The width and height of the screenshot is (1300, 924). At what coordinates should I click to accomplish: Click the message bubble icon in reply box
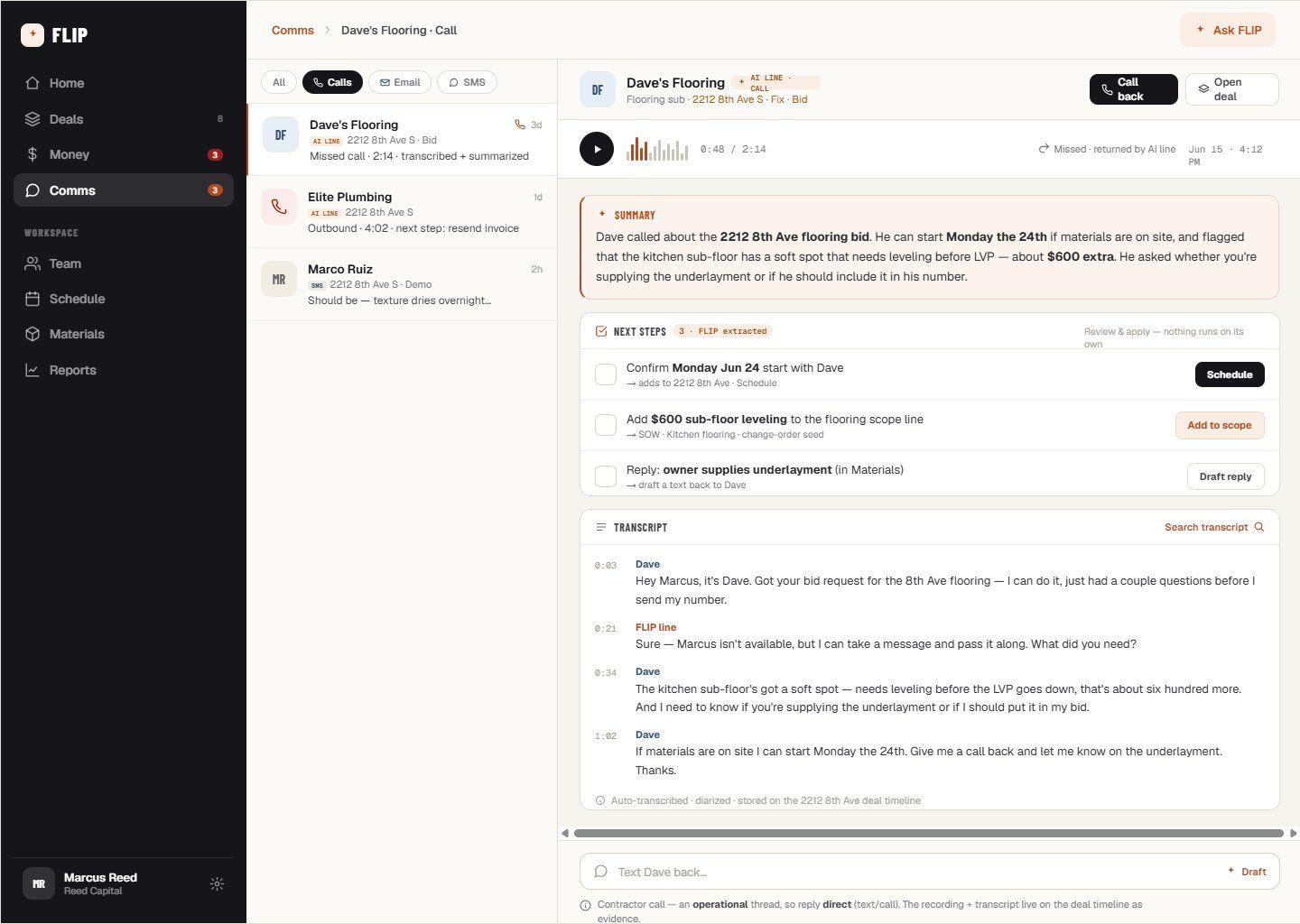coord(600,872)
